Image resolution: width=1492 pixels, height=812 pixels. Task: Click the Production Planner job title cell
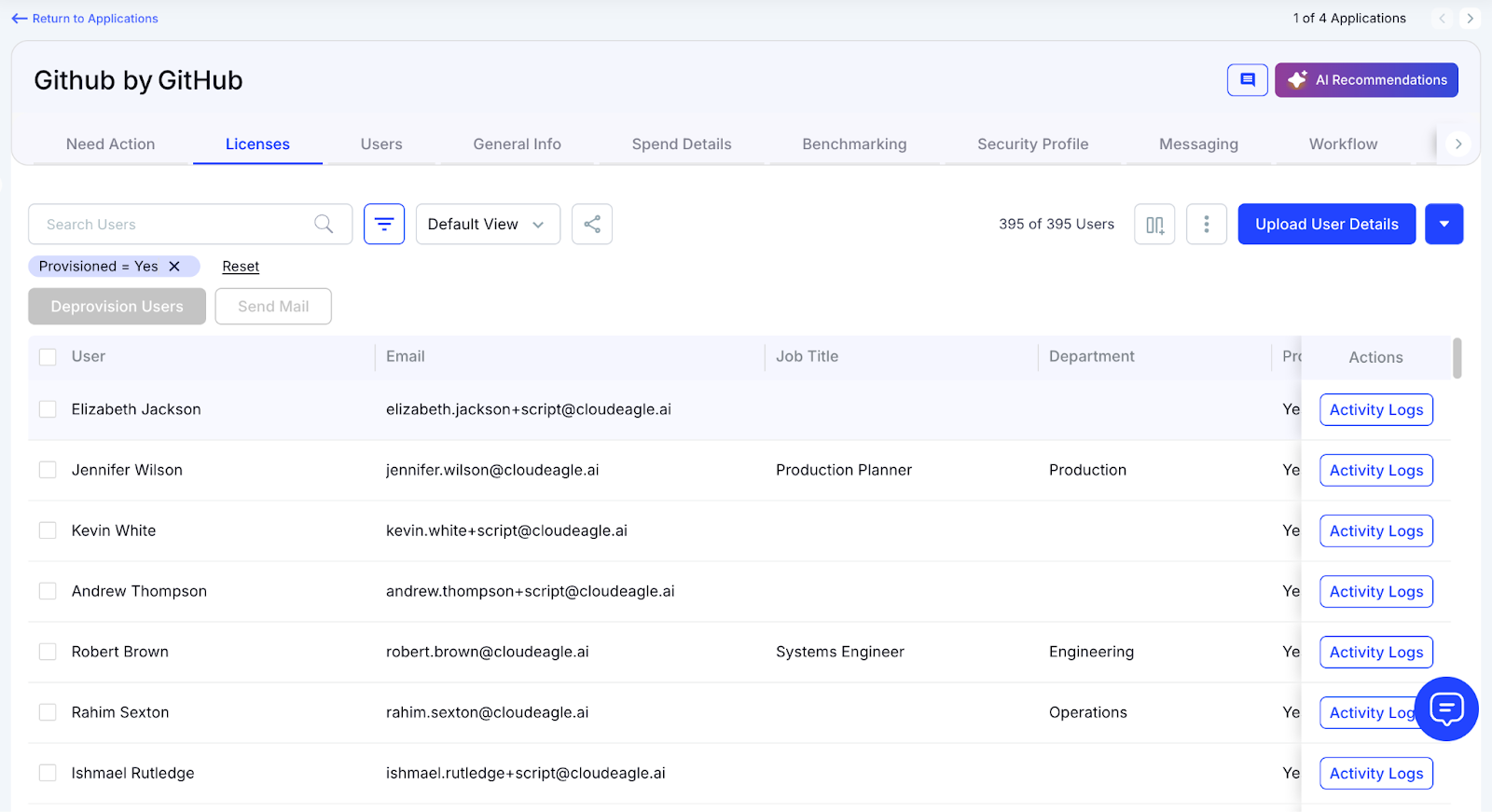point(844,470)
